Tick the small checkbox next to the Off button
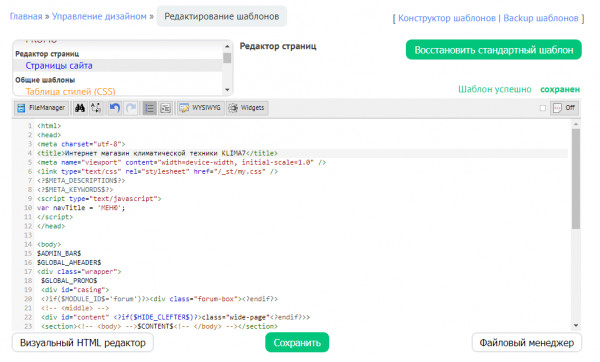 point(543,108)
